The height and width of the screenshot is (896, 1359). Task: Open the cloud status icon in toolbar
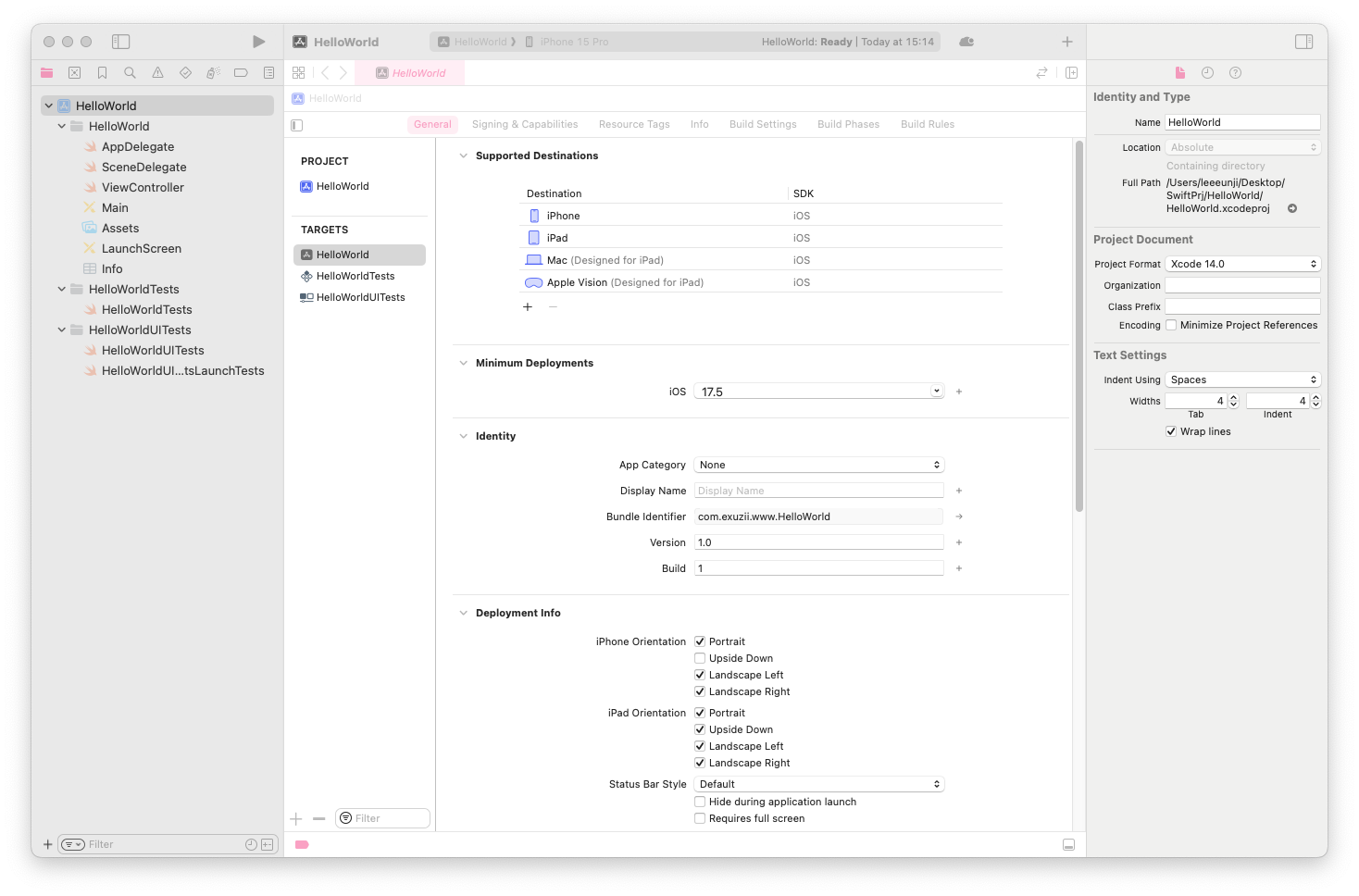pyautogui.click(x=966, y=42)
